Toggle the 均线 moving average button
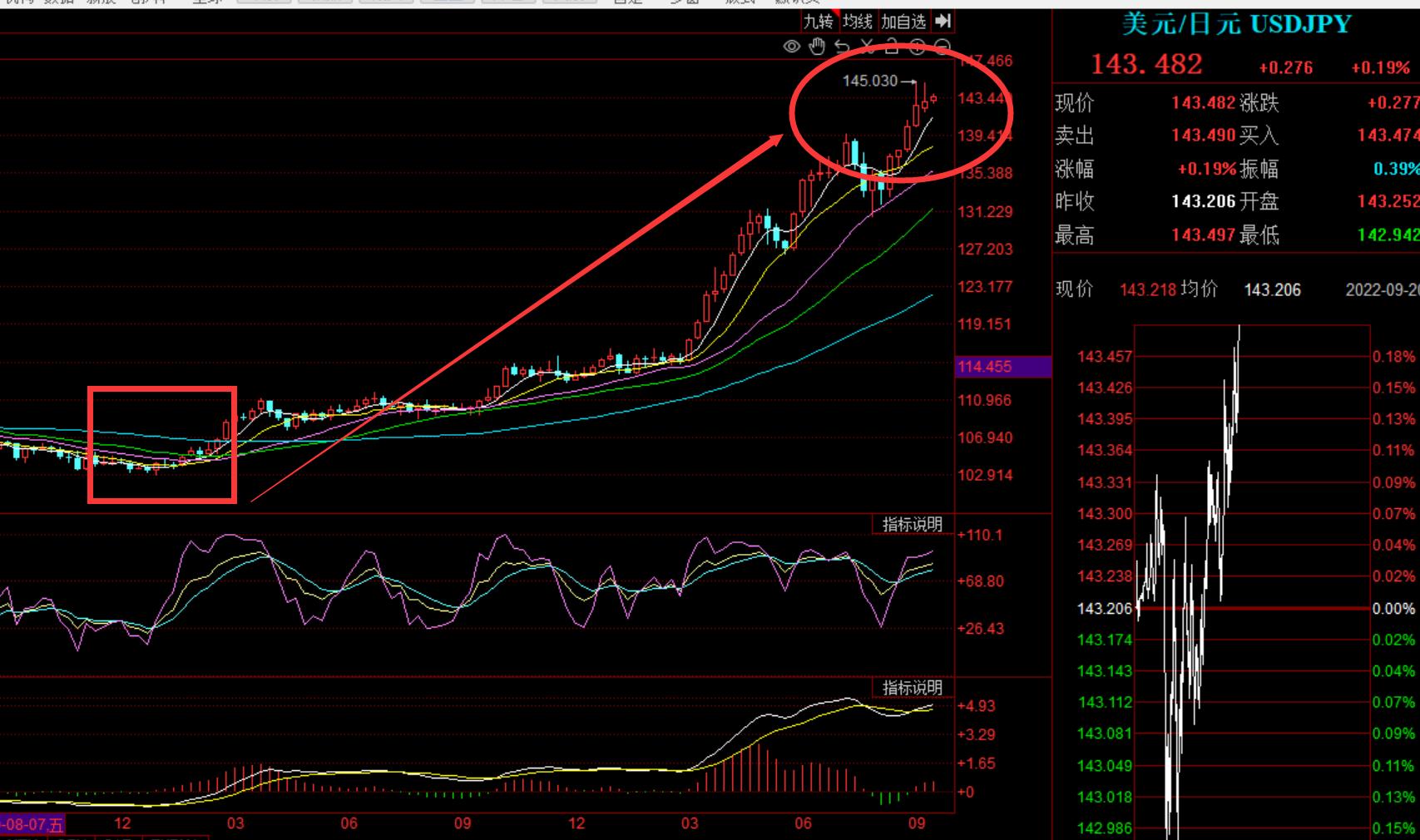1420x840 pixels. tap(857, 22)
